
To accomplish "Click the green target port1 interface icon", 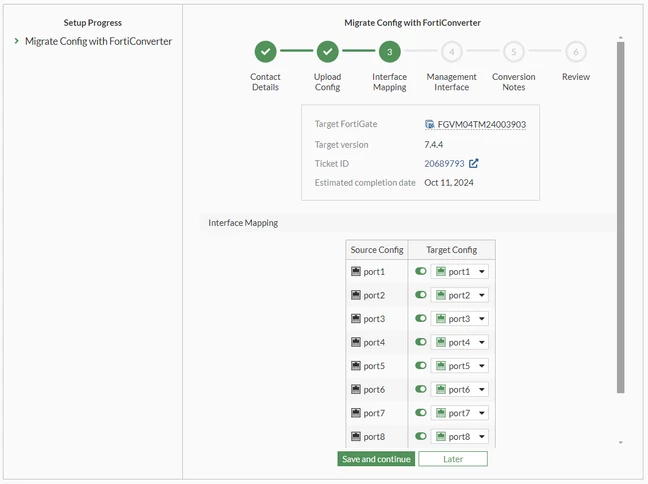I will coord(441,271).
